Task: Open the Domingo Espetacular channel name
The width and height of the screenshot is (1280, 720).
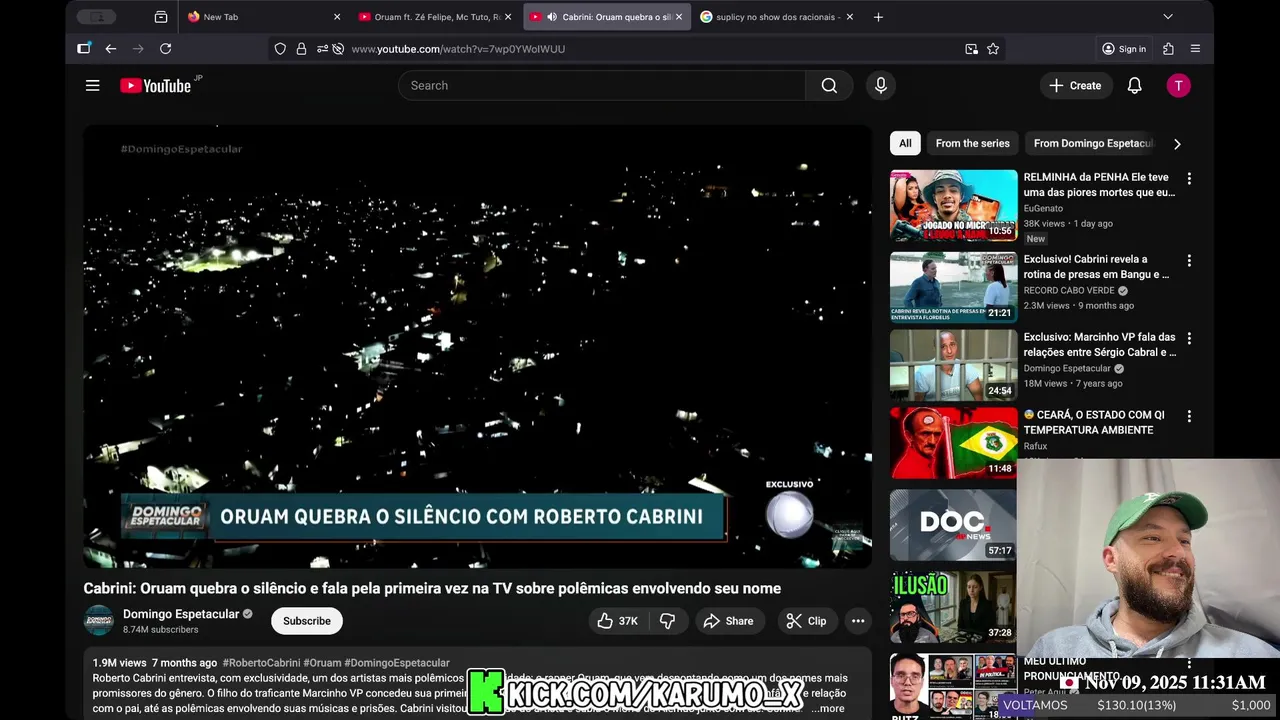Action: tap(181, 614)
